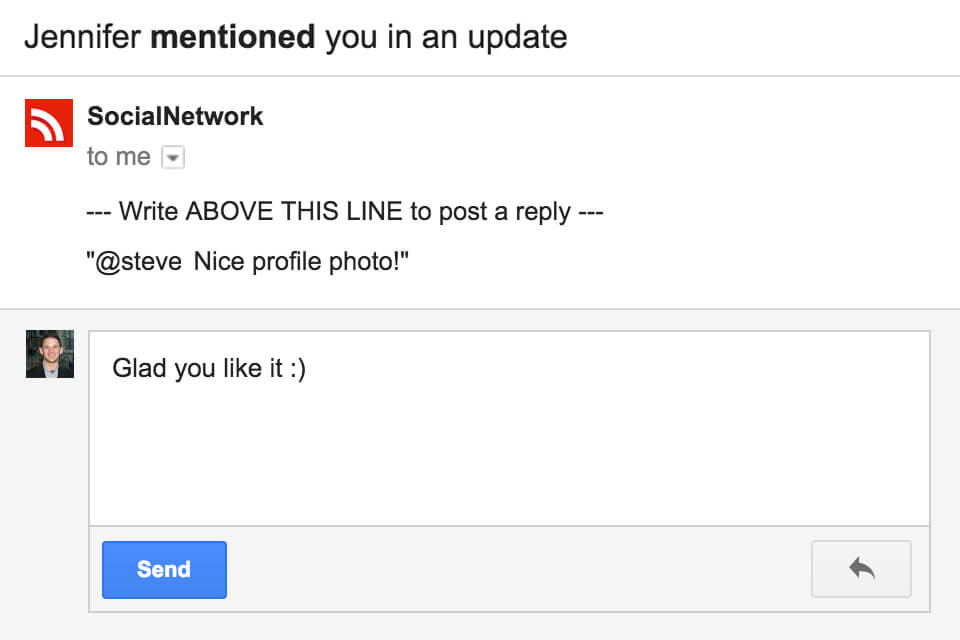The width and height of the screenshot is (960, 640).
Task: Click "Nice profile photo!" in the quoted message
Action: point(303,262)
